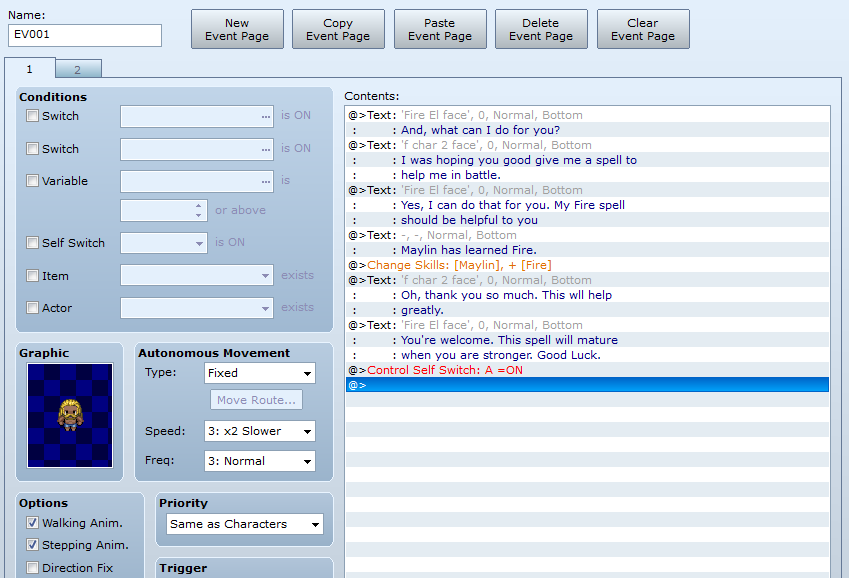849x578 pixels.
Task: Click the event character graphic thumbnail
Action: 70,415
